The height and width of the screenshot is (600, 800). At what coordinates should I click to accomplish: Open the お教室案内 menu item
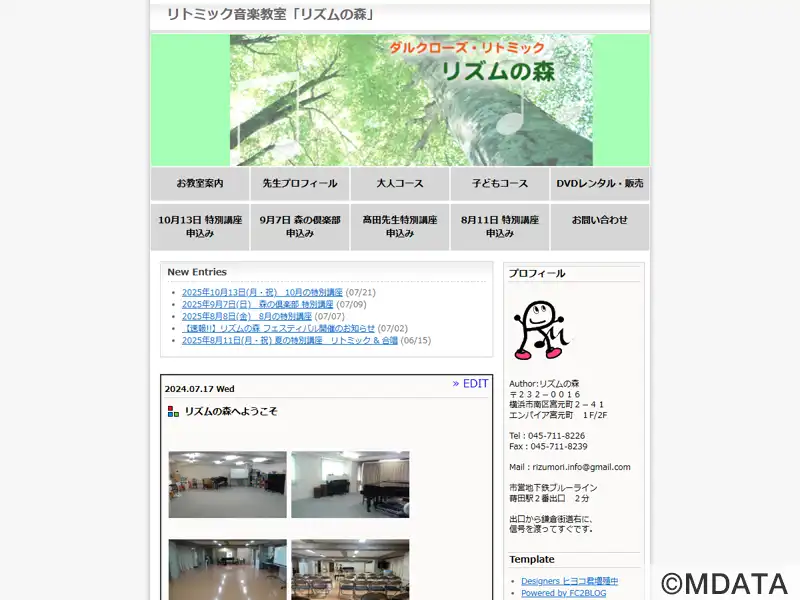point(200,184)
